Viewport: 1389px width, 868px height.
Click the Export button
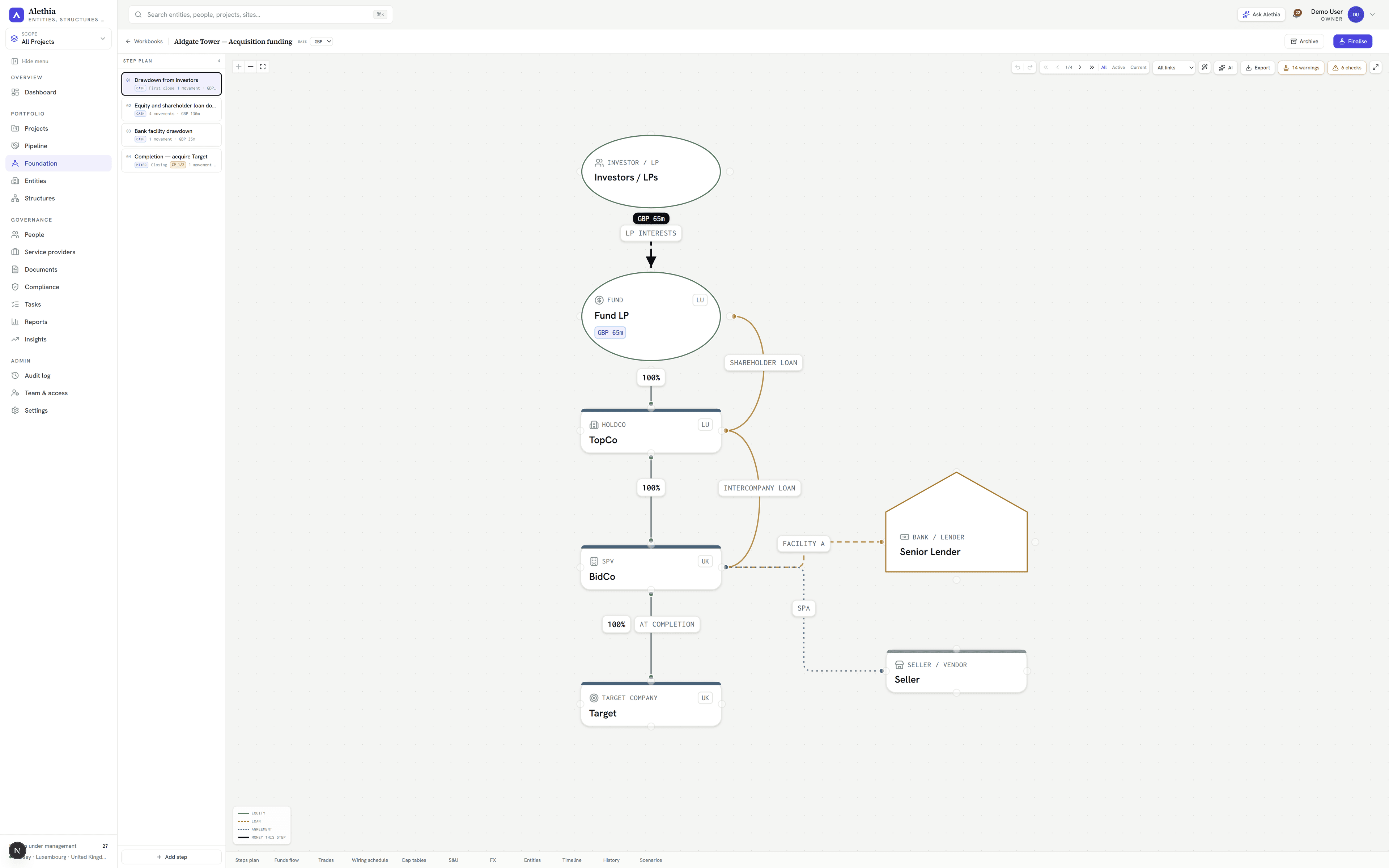tap(1258, 68)
